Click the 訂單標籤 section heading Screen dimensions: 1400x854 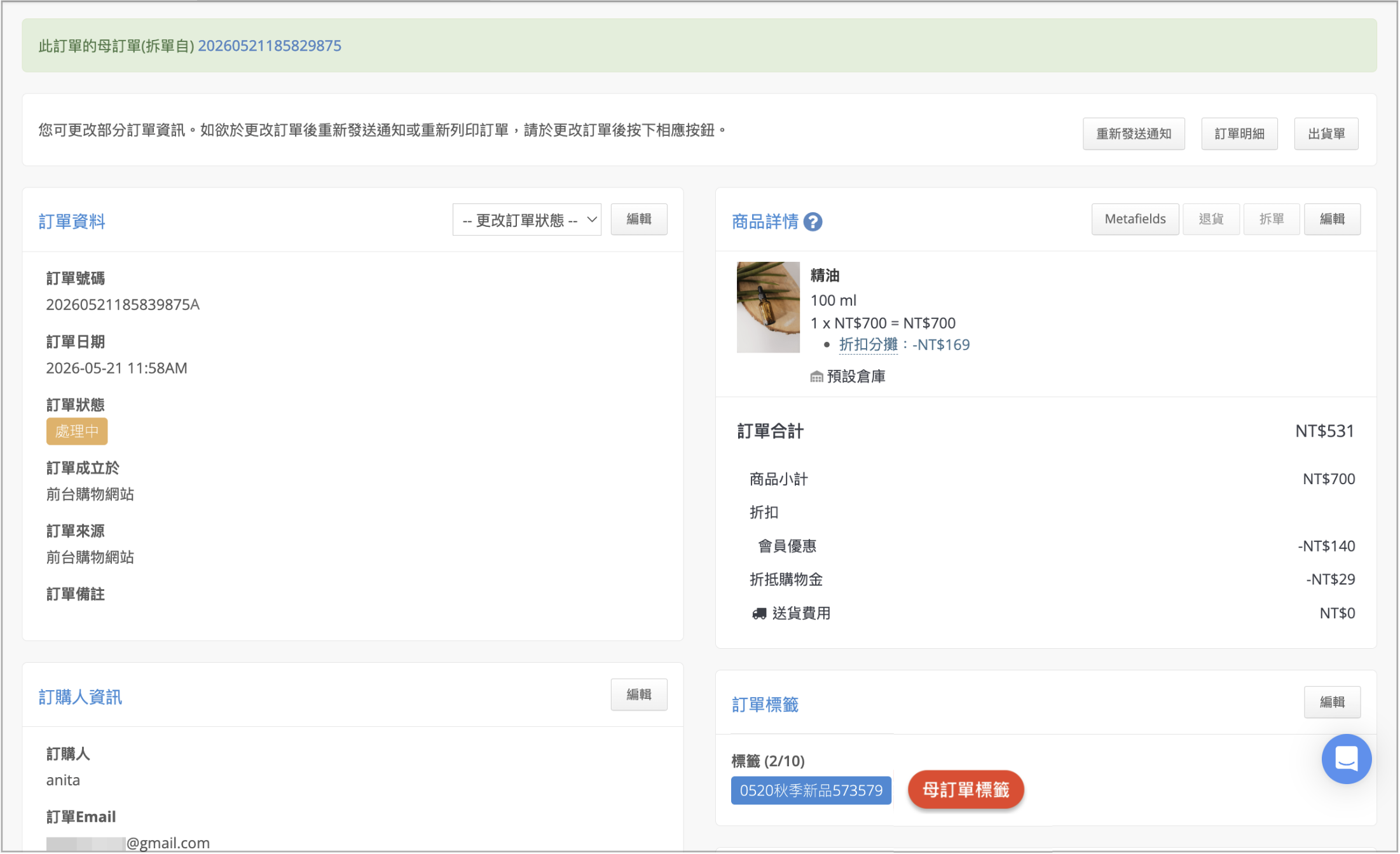click(765, 705)
